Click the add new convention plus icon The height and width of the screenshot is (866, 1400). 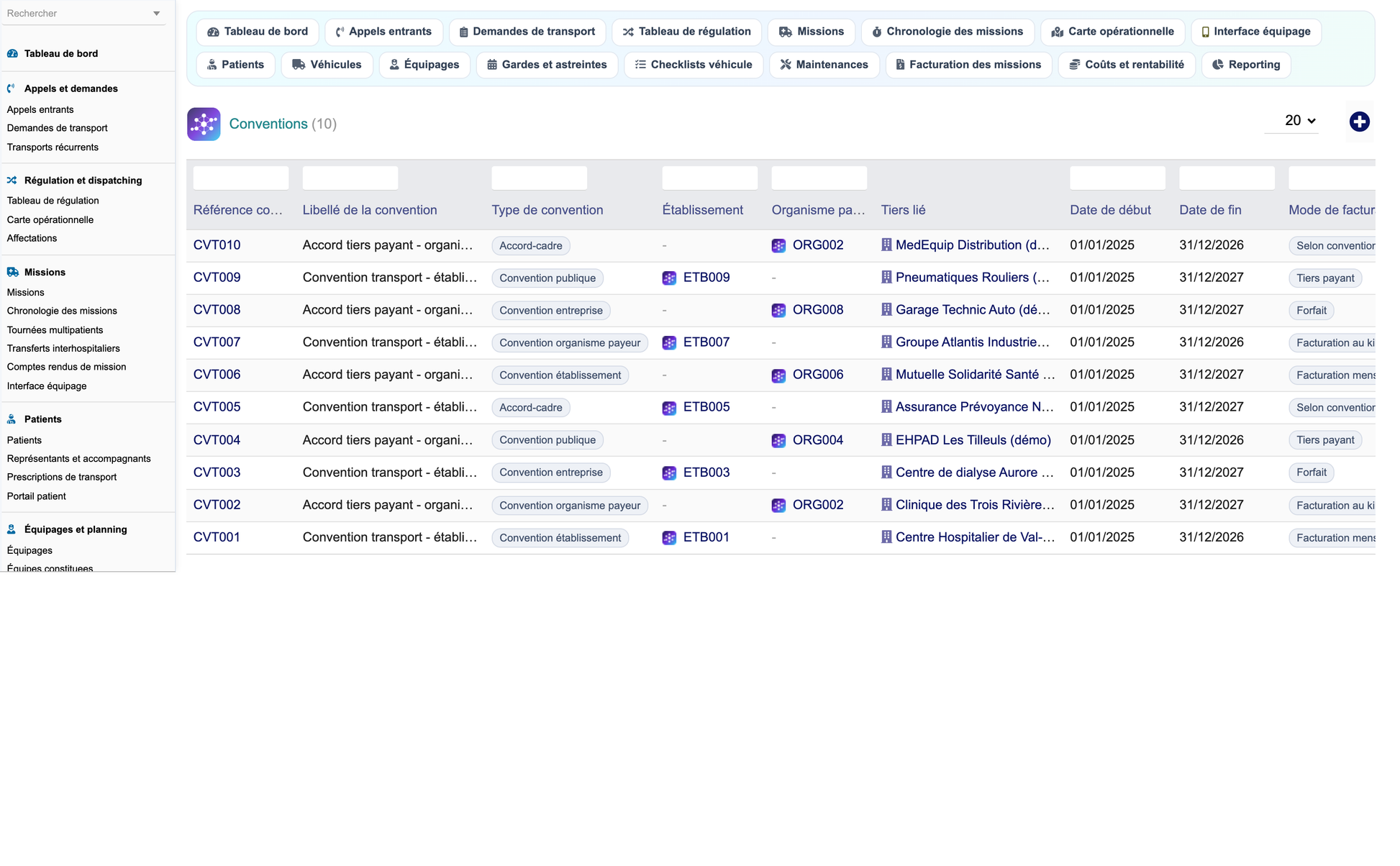coord(1359,122)
